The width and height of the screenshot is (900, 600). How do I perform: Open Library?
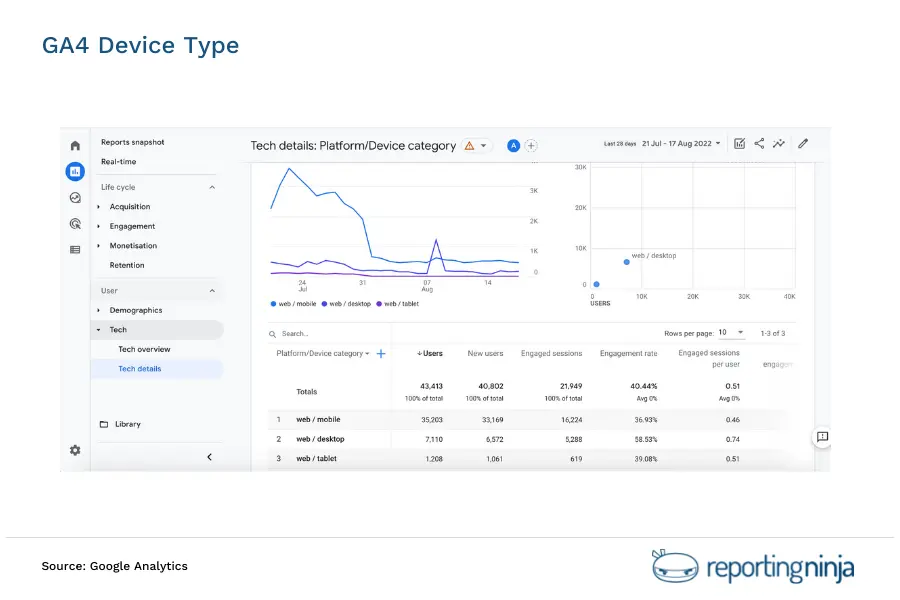tap(127, 424)
